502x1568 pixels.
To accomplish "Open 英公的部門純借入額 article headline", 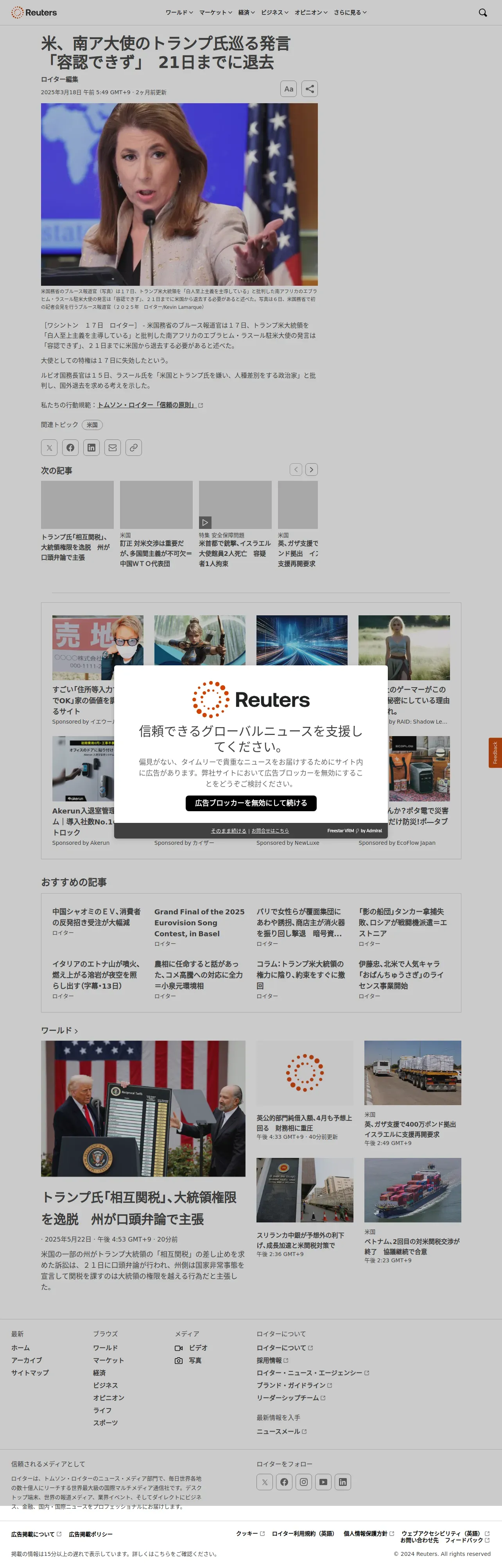I will (x=304, y=1122).
